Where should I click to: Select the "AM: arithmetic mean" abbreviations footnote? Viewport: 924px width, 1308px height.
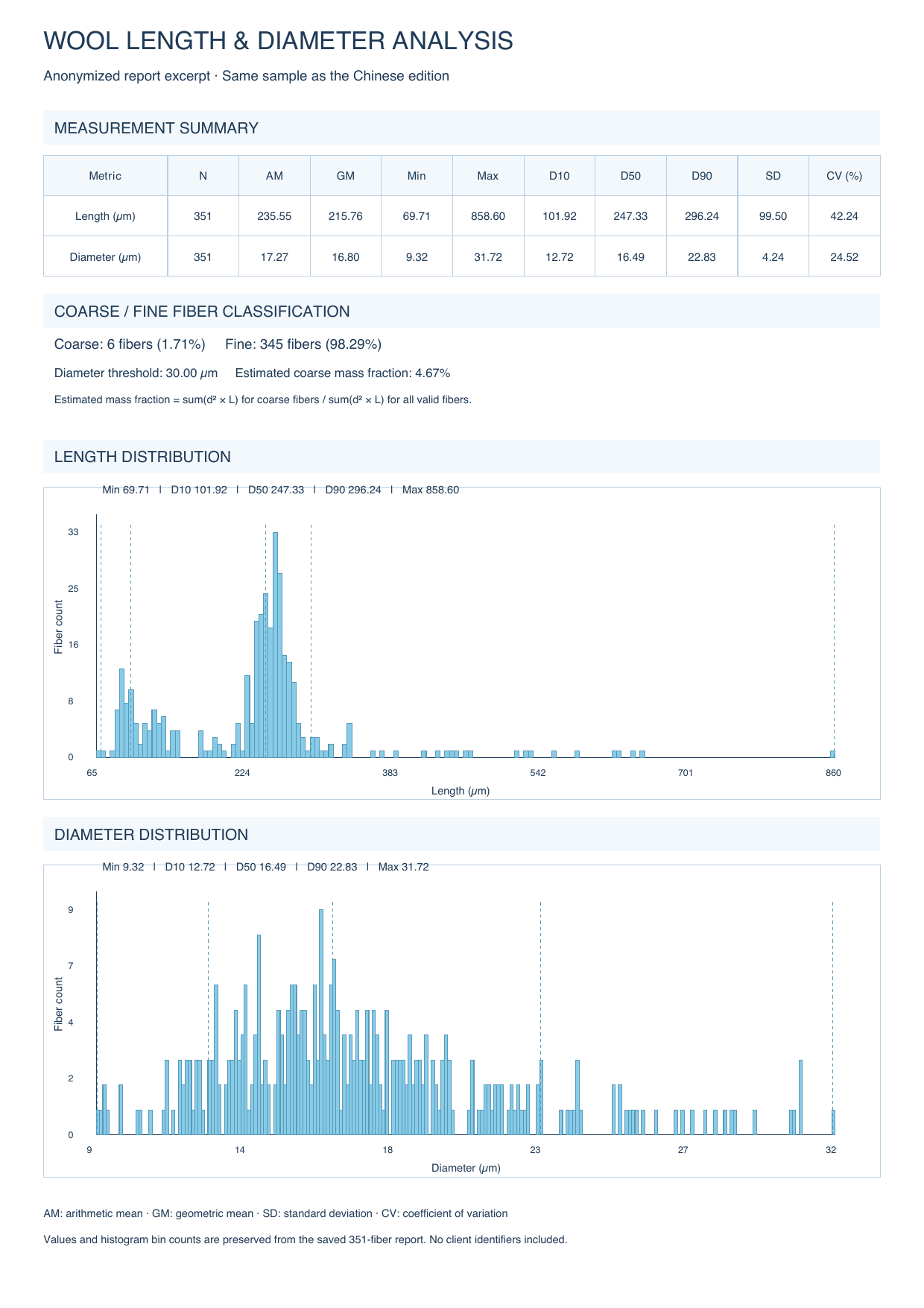pos(276,1213)
